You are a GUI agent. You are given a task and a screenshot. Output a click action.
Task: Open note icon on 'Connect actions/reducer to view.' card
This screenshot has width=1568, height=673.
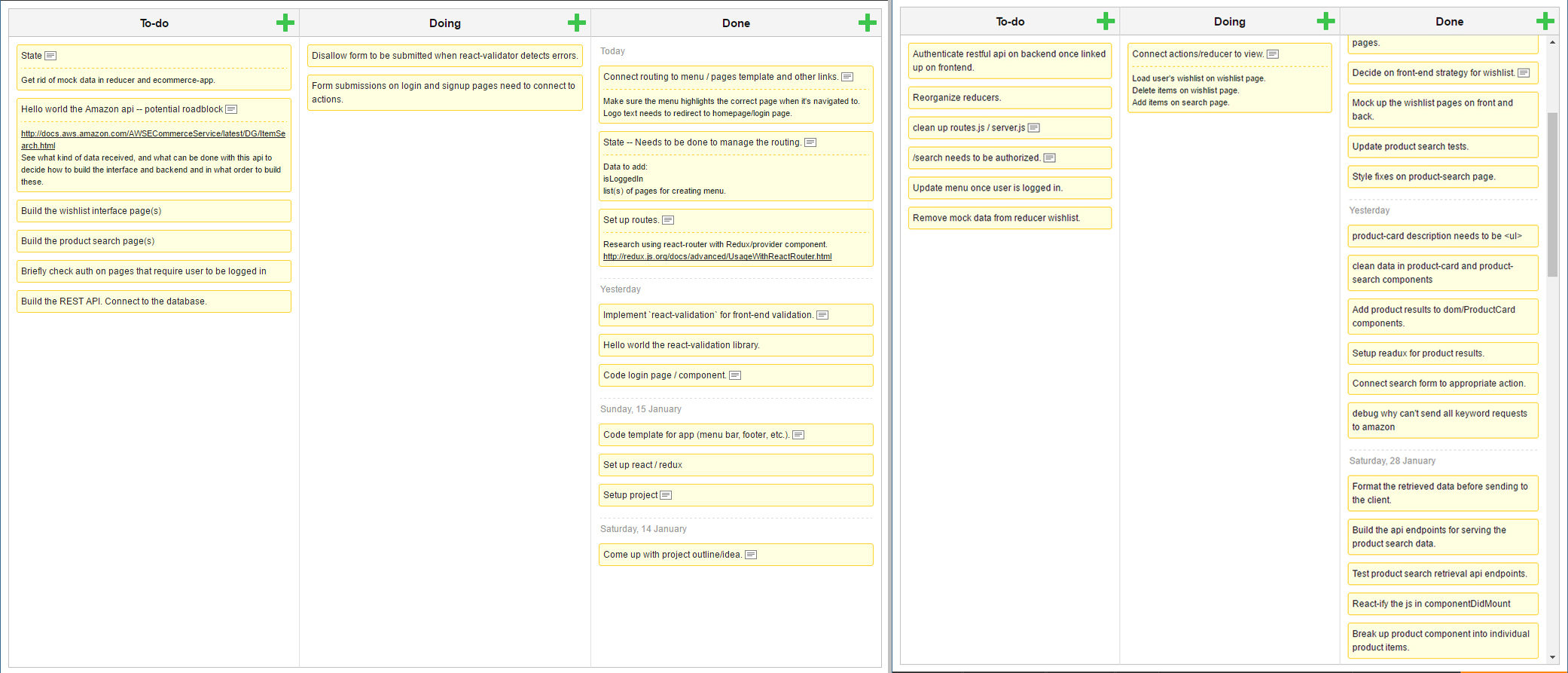(1273, 54)
